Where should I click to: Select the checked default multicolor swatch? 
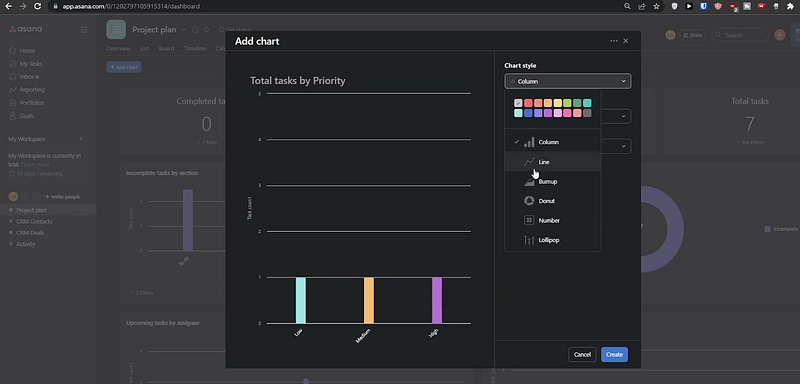[518, 103]
